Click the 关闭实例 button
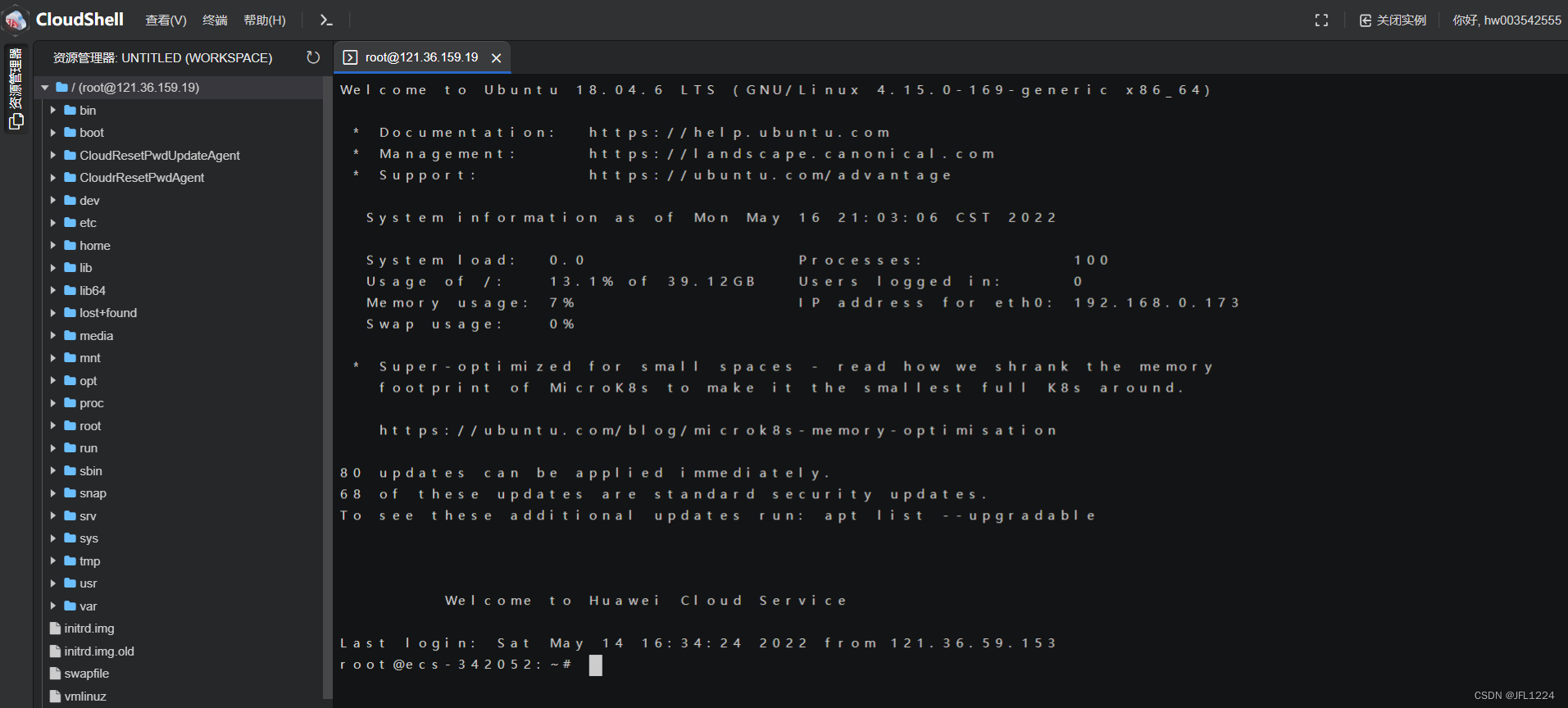The width and height of the screenshot is (1568, 708). click(x=1393, y=20)
